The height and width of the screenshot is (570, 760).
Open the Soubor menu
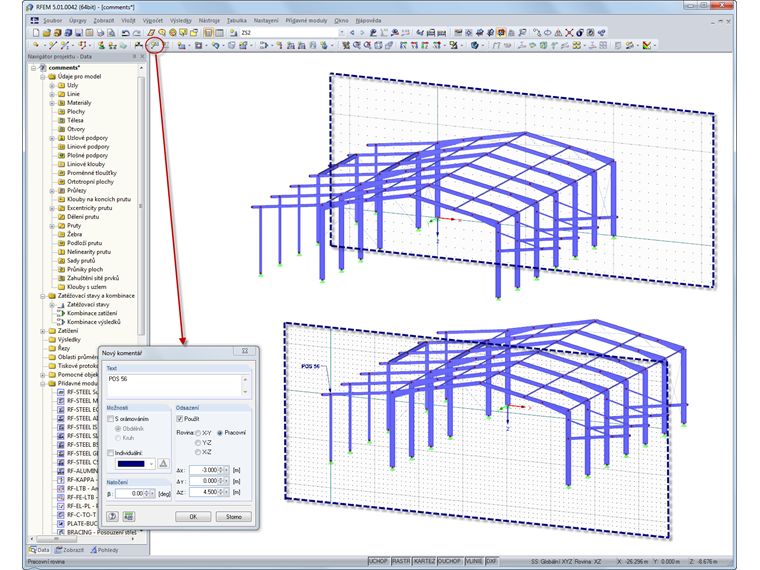click(x=52, y=20)
